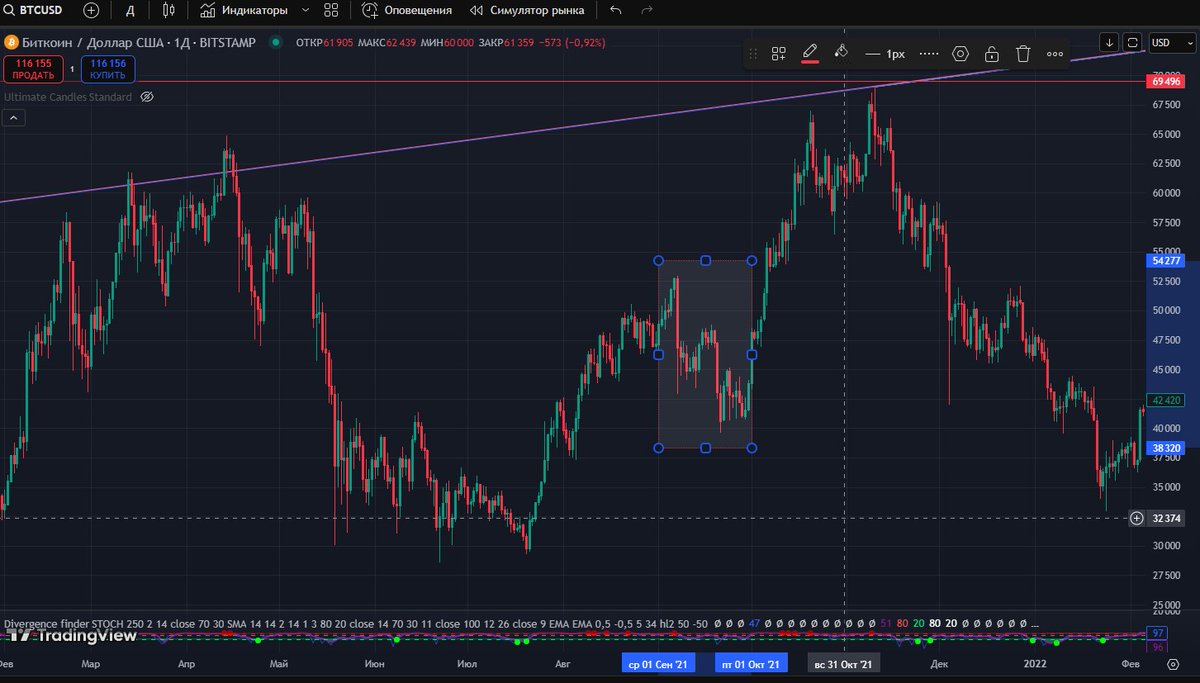Create an alert via Оповещения

pos(407,10)
